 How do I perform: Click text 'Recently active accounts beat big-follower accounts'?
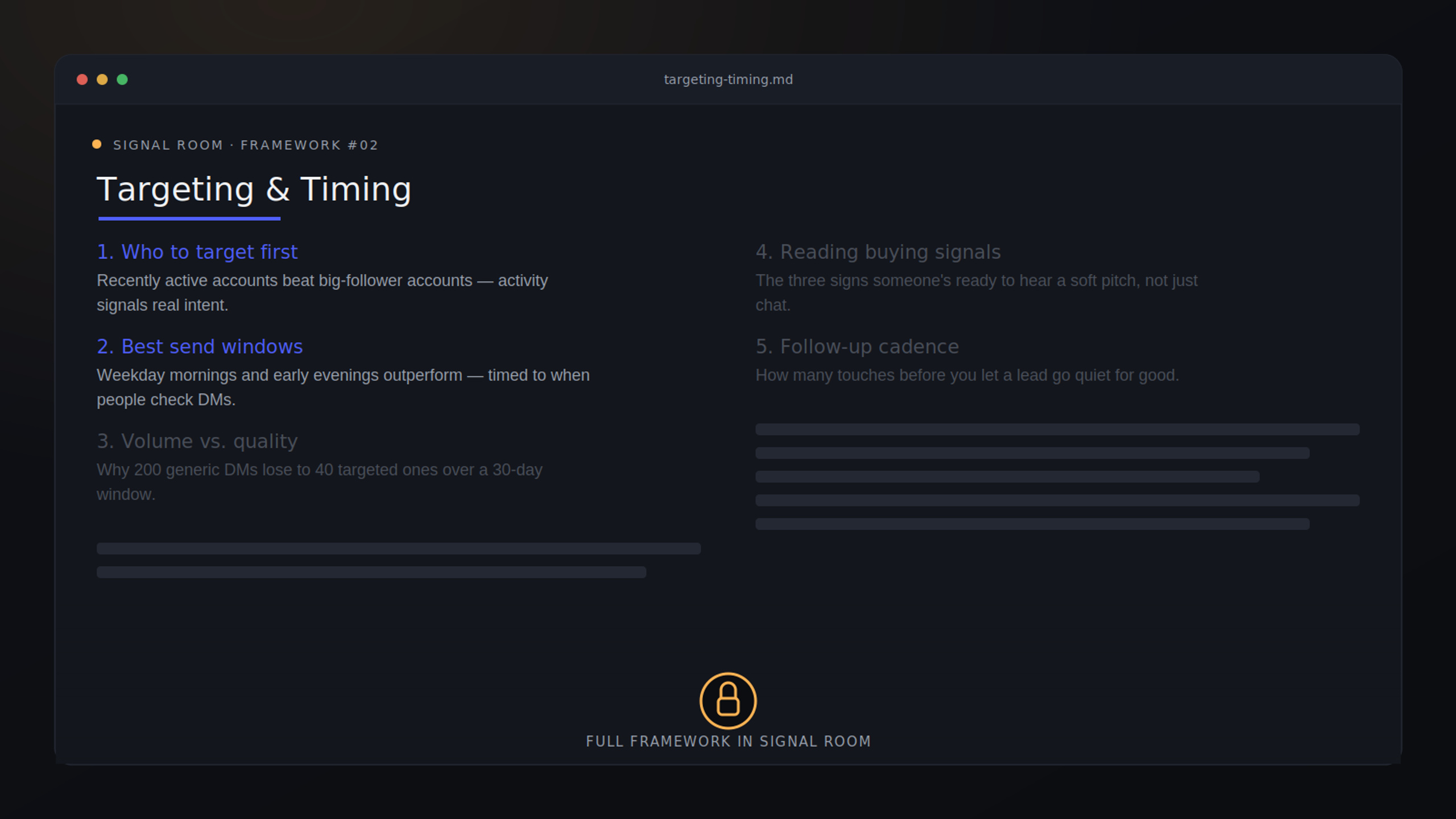[x=284, y=281]
